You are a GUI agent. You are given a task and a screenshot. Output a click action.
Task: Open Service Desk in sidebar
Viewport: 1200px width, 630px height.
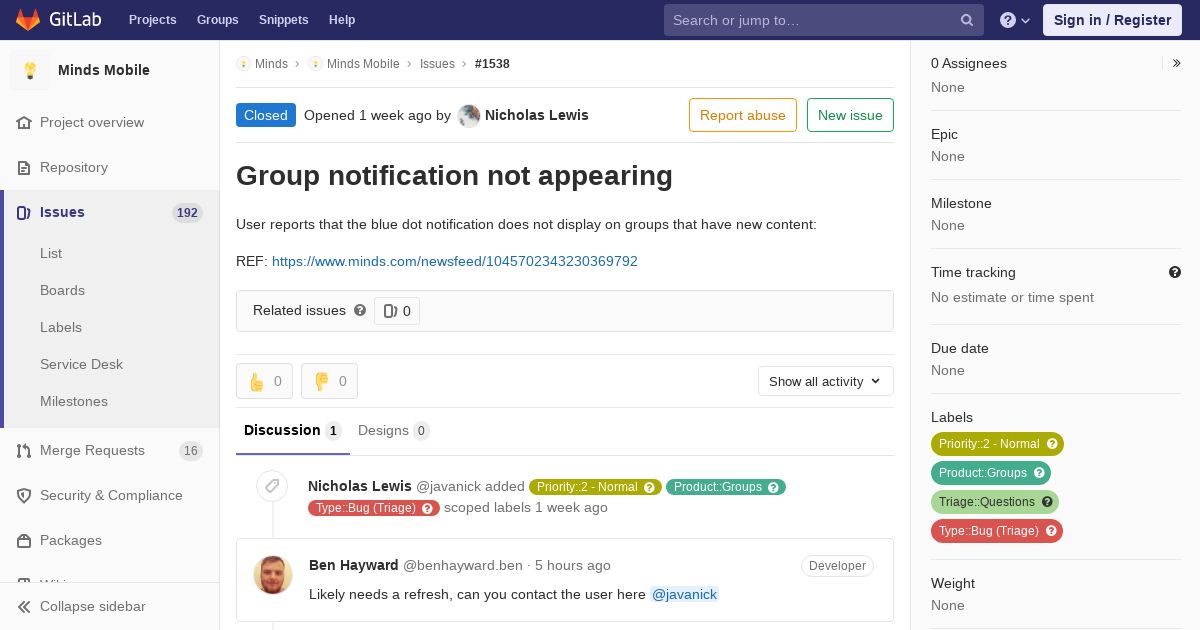[81, 364]
